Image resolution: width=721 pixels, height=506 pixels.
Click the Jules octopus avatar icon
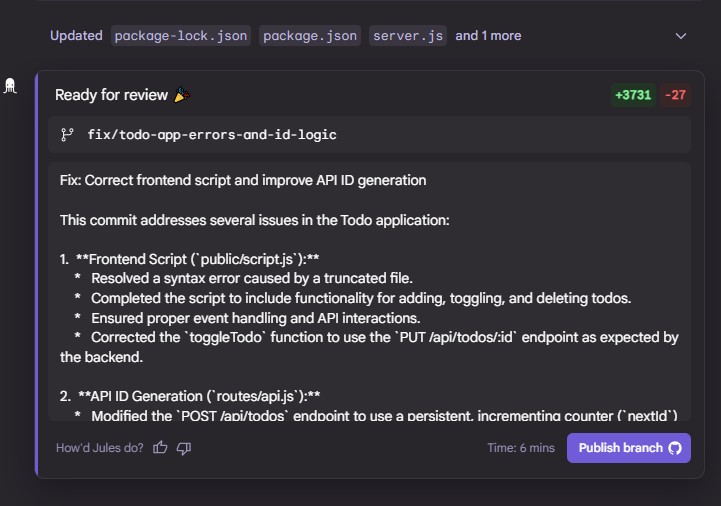click(x=10, y=87)
